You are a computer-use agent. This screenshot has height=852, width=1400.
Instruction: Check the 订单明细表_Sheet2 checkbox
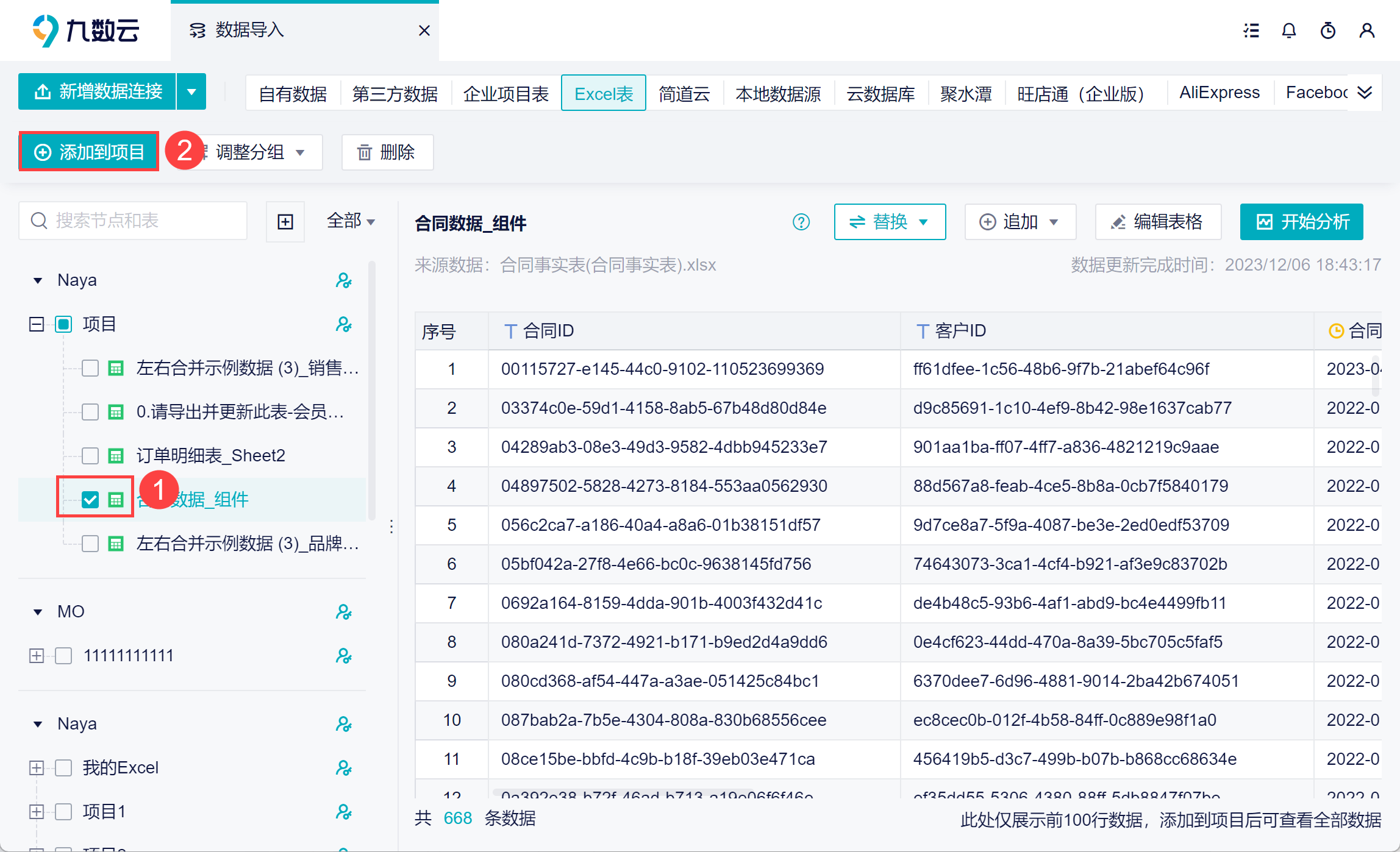(x=90, y=456)
